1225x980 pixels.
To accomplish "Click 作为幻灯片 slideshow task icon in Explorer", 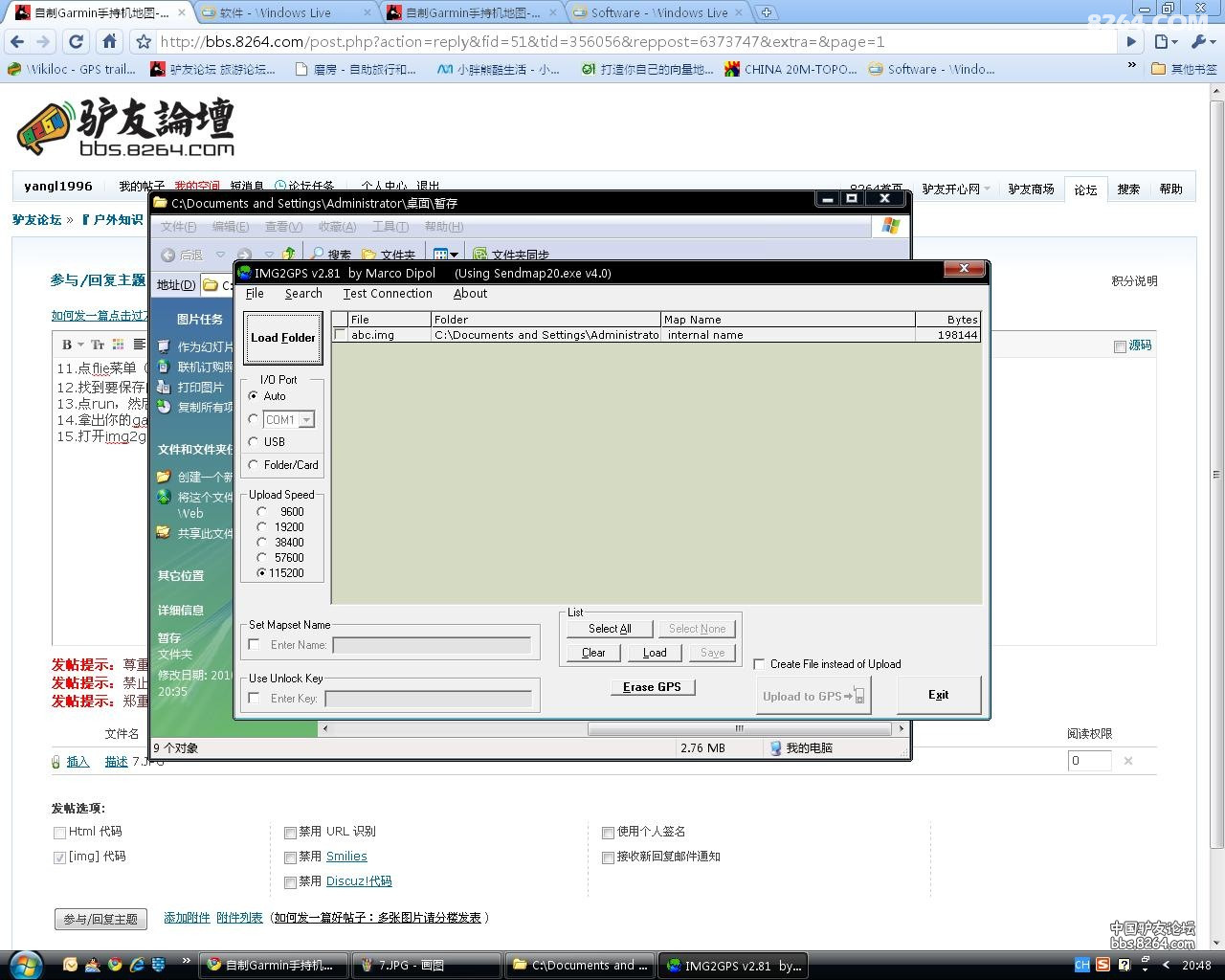I will pyautogui.click(x=164, y=346).
